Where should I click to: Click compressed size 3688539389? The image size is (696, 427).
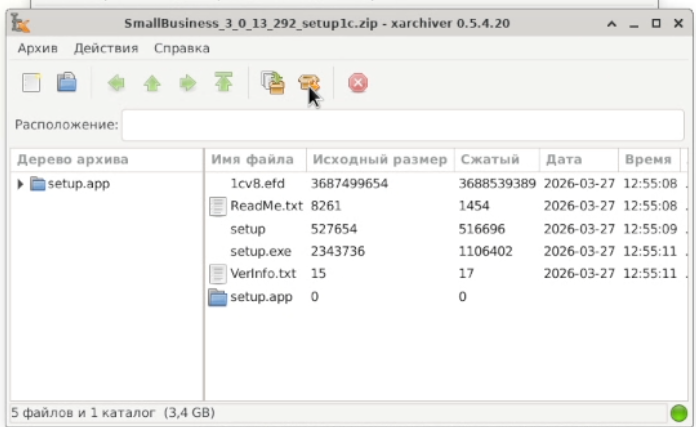point(497,184)
